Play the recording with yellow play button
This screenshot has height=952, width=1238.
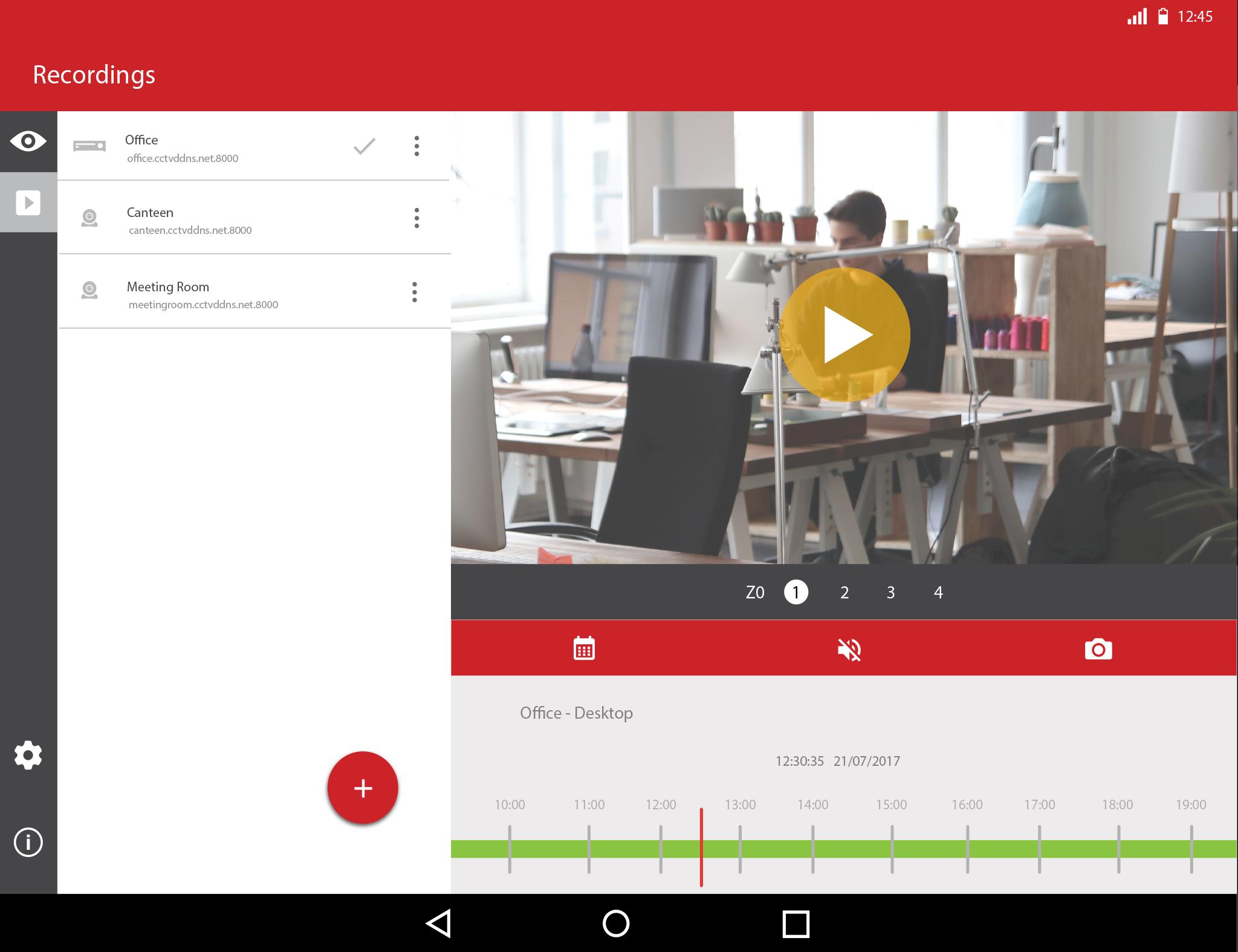click(844, 334)
